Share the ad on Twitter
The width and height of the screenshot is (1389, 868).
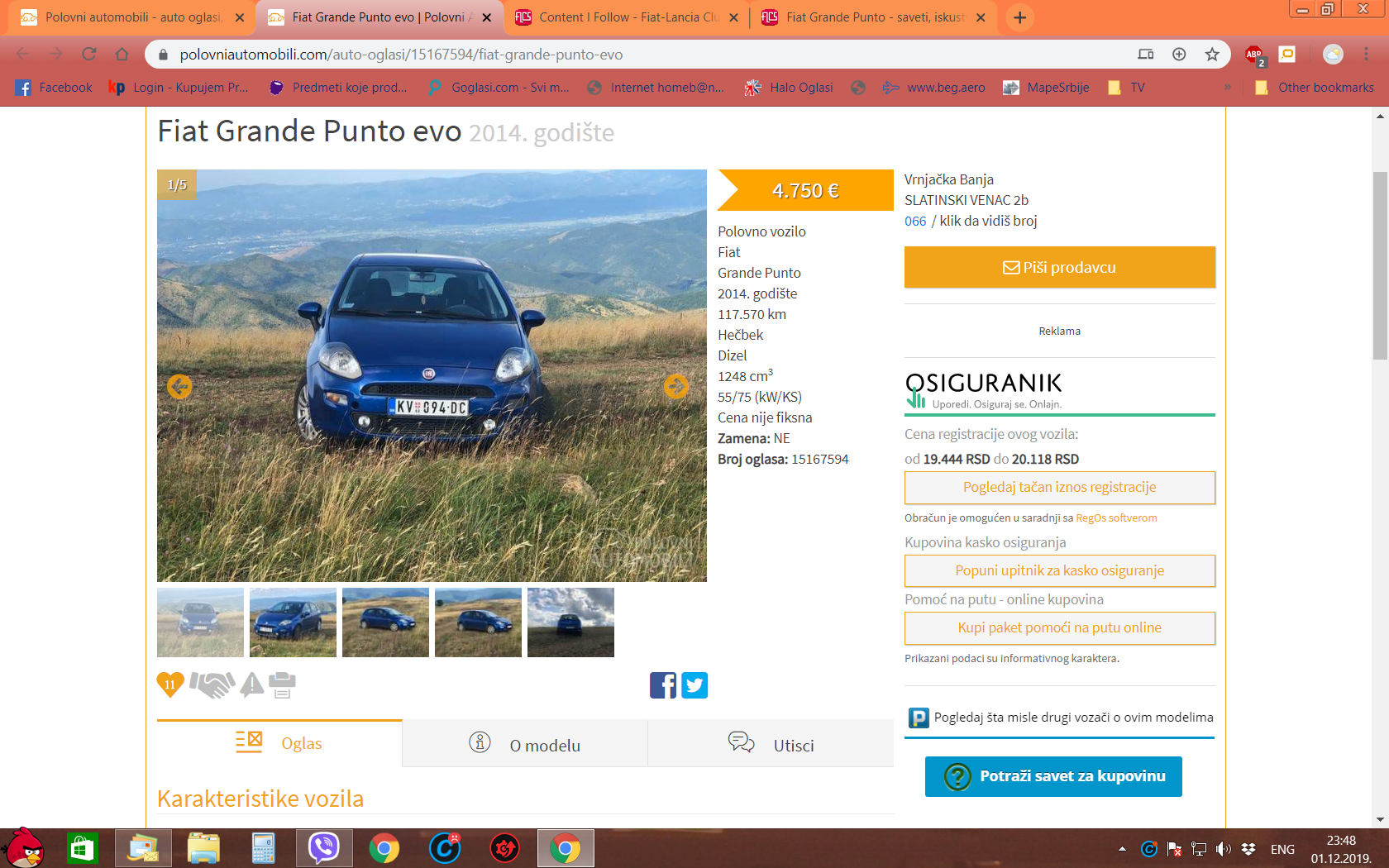point(694,685)
